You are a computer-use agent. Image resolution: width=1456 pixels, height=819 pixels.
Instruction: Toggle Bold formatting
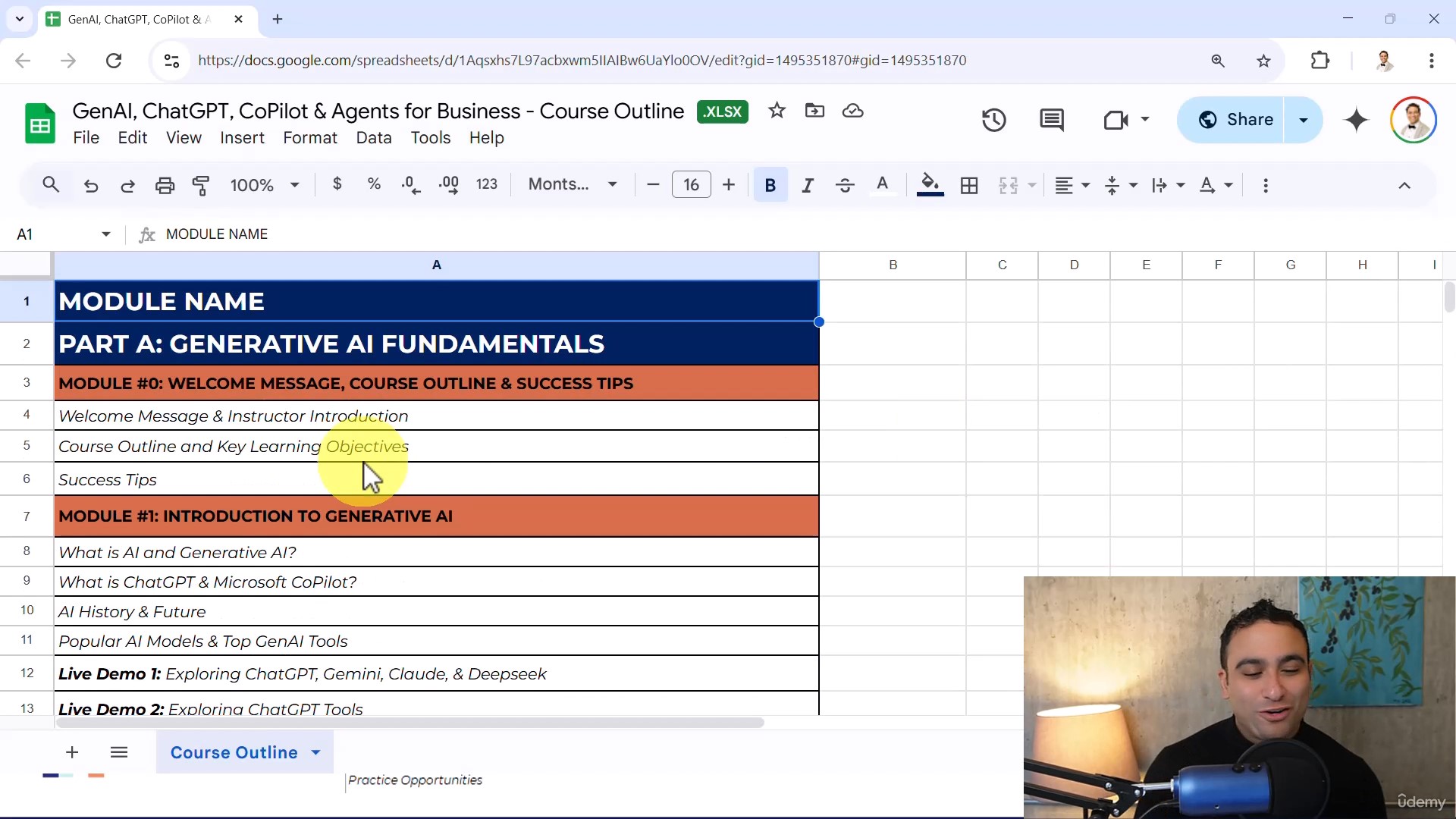point(770,185)
